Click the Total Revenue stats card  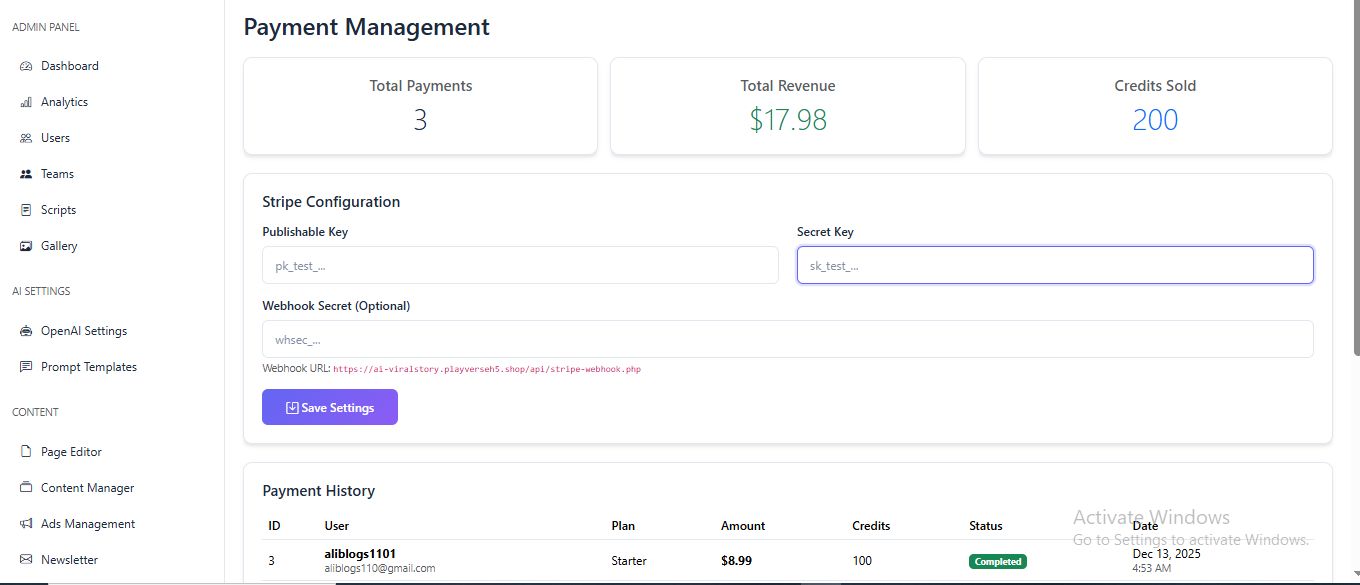tap(787, 106)
